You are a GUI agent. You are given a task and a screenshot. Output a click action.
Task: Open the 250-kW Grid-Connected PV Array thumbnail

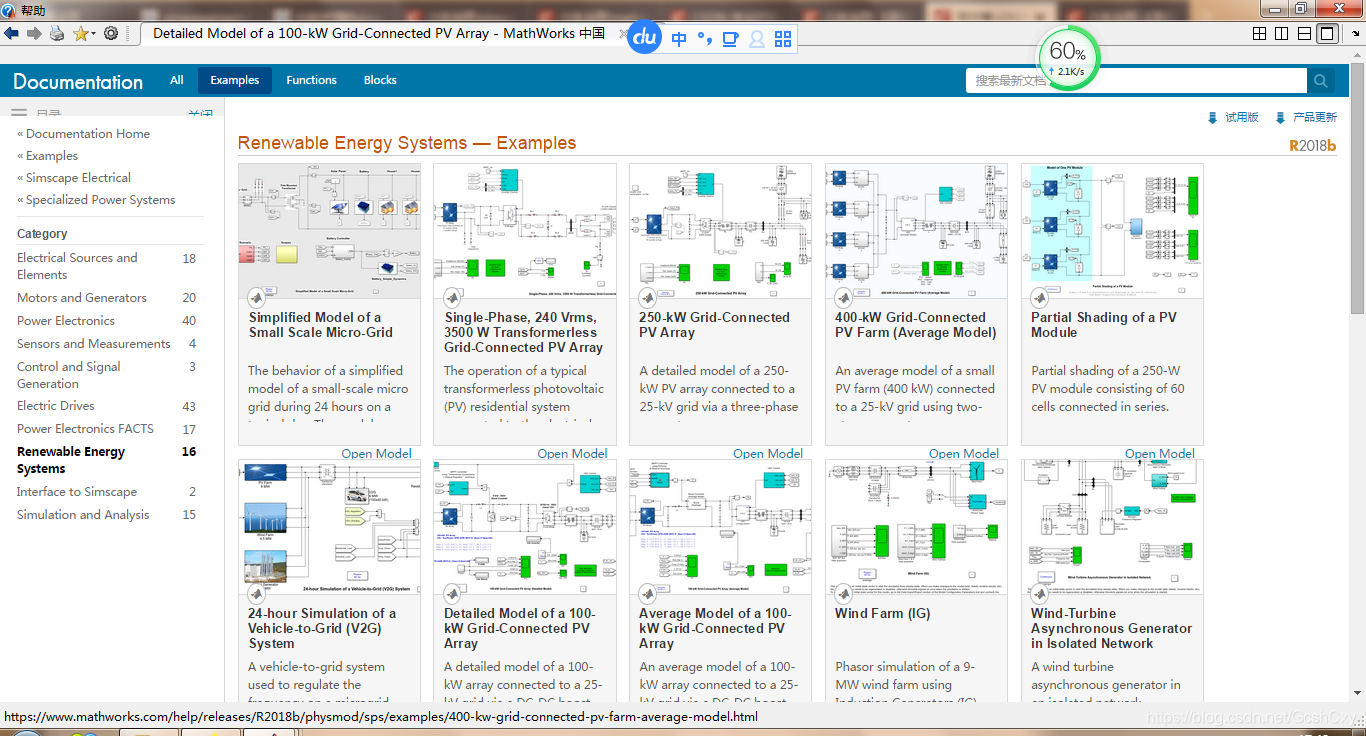720,231
